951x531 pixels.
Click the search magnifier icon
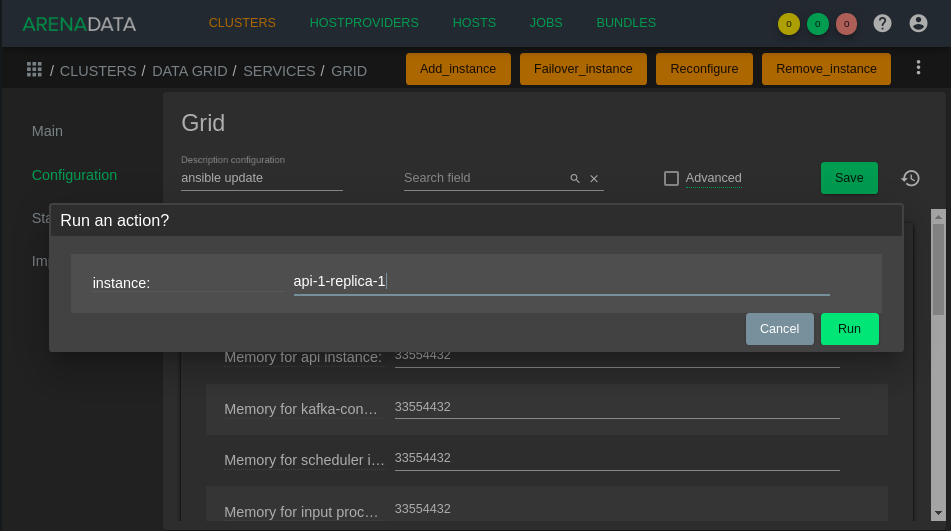tap(575, 179)
